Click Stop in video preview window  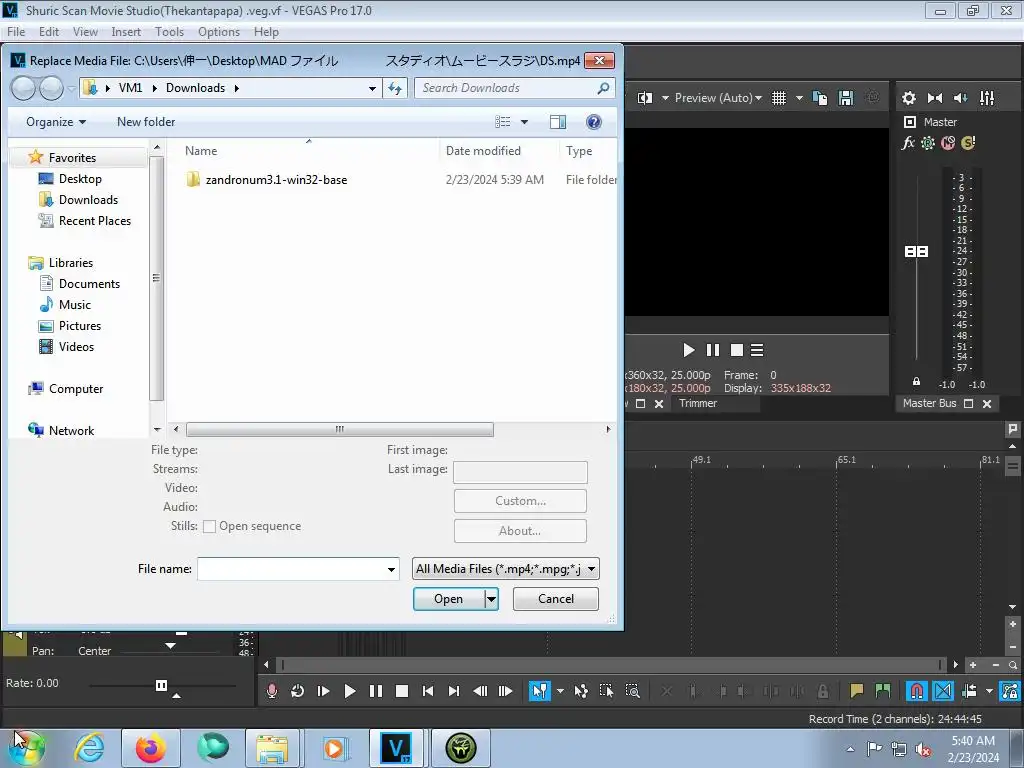(x=737, y=351)
